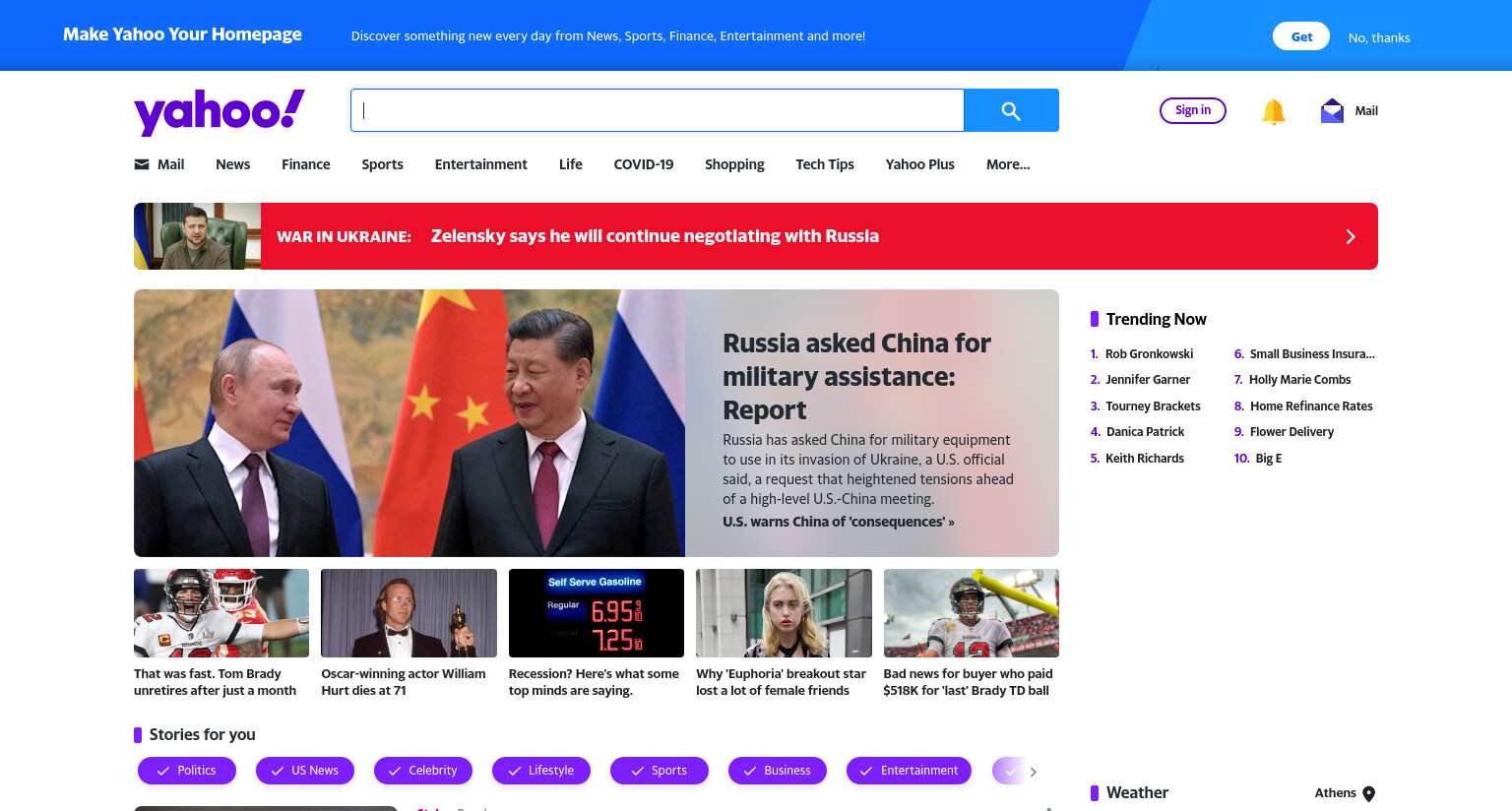Open notifications bell icon

1274,111
